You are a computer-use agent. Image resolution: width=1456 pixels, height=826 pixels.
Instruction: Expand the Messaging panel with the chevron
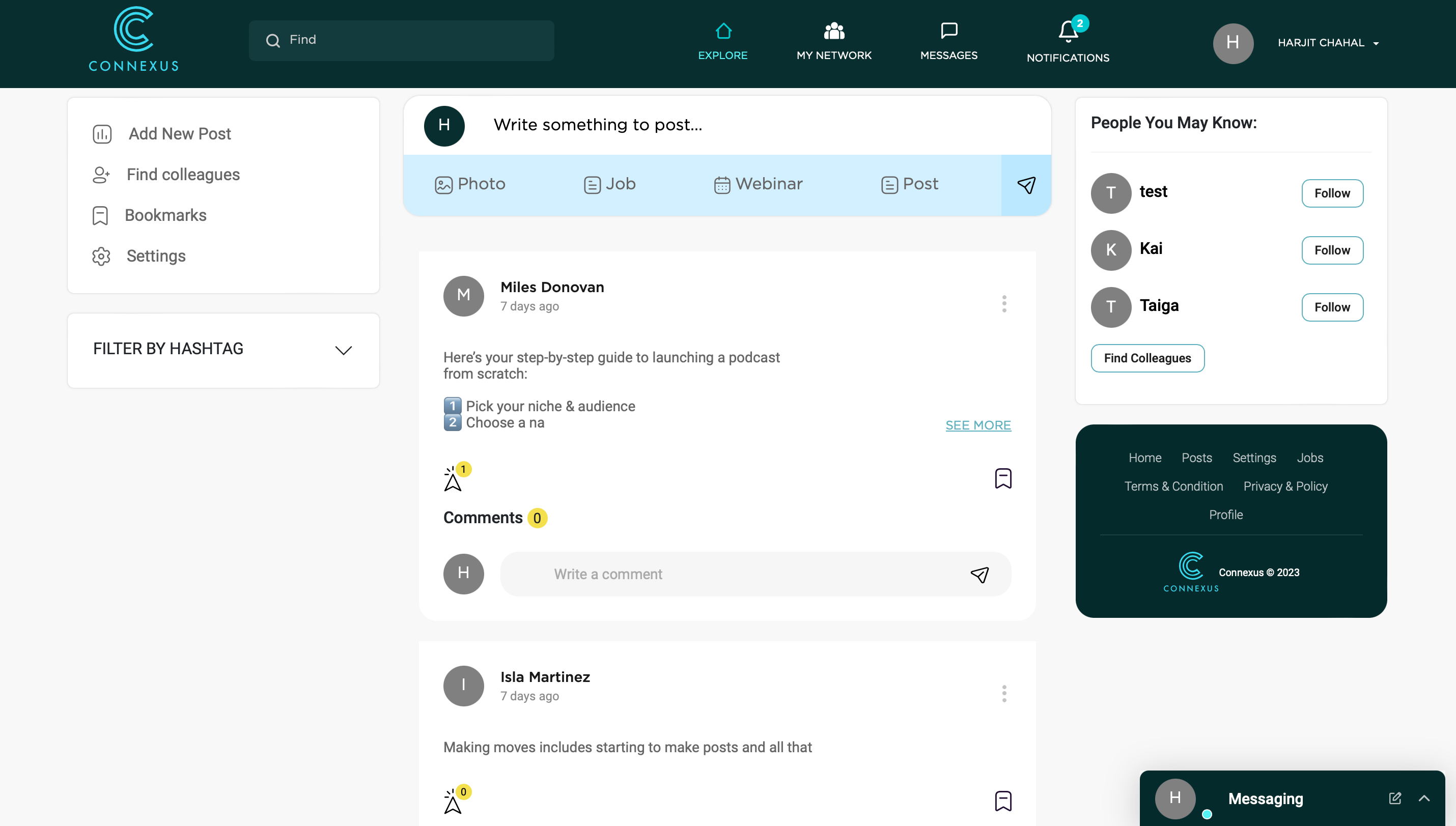point(1423,798)
